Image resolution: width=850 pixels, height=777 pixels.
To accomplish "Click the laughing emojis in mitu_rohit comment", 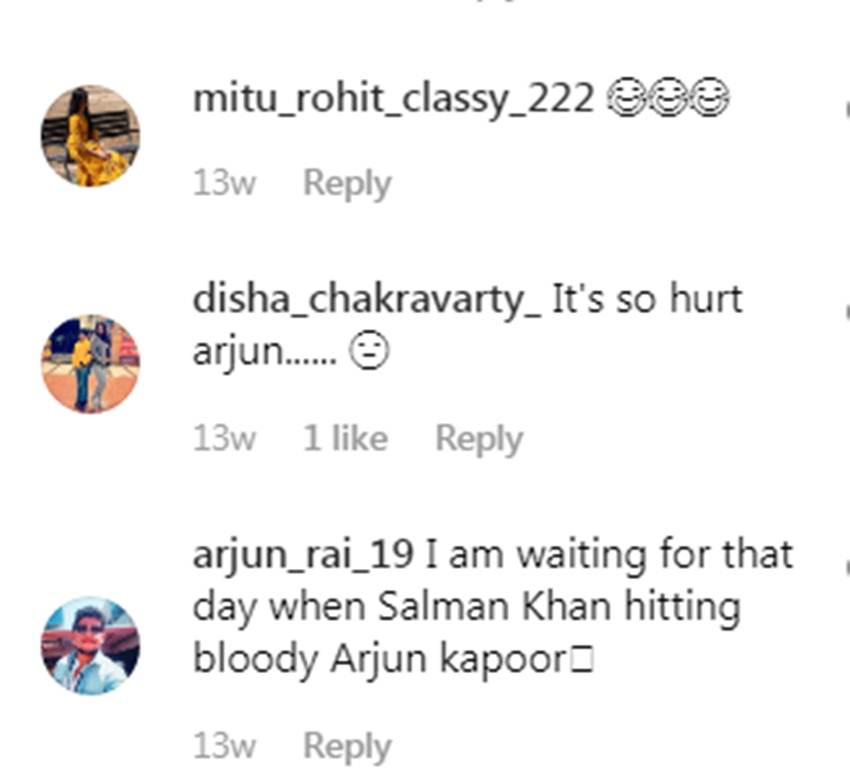I will click(667, 98).
